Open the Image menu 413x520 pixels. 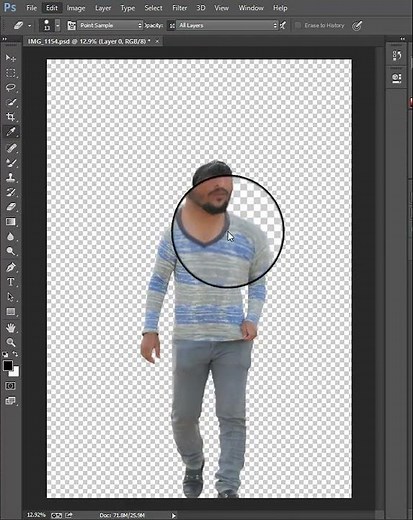(x=76, y=8)
